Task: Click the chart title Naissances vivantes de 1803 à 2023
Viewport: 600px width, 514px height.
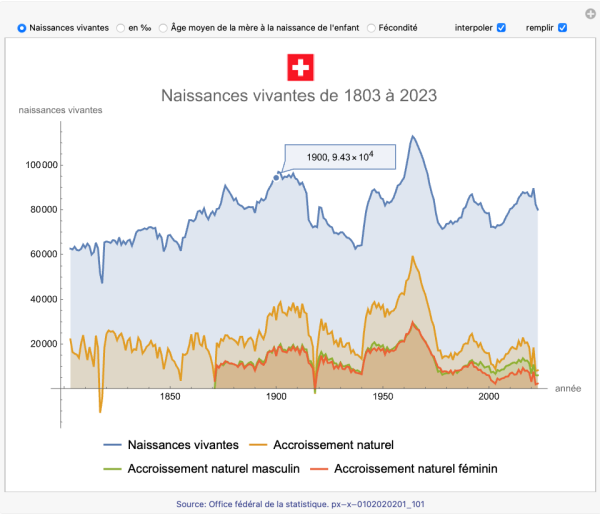Action: 300,96
